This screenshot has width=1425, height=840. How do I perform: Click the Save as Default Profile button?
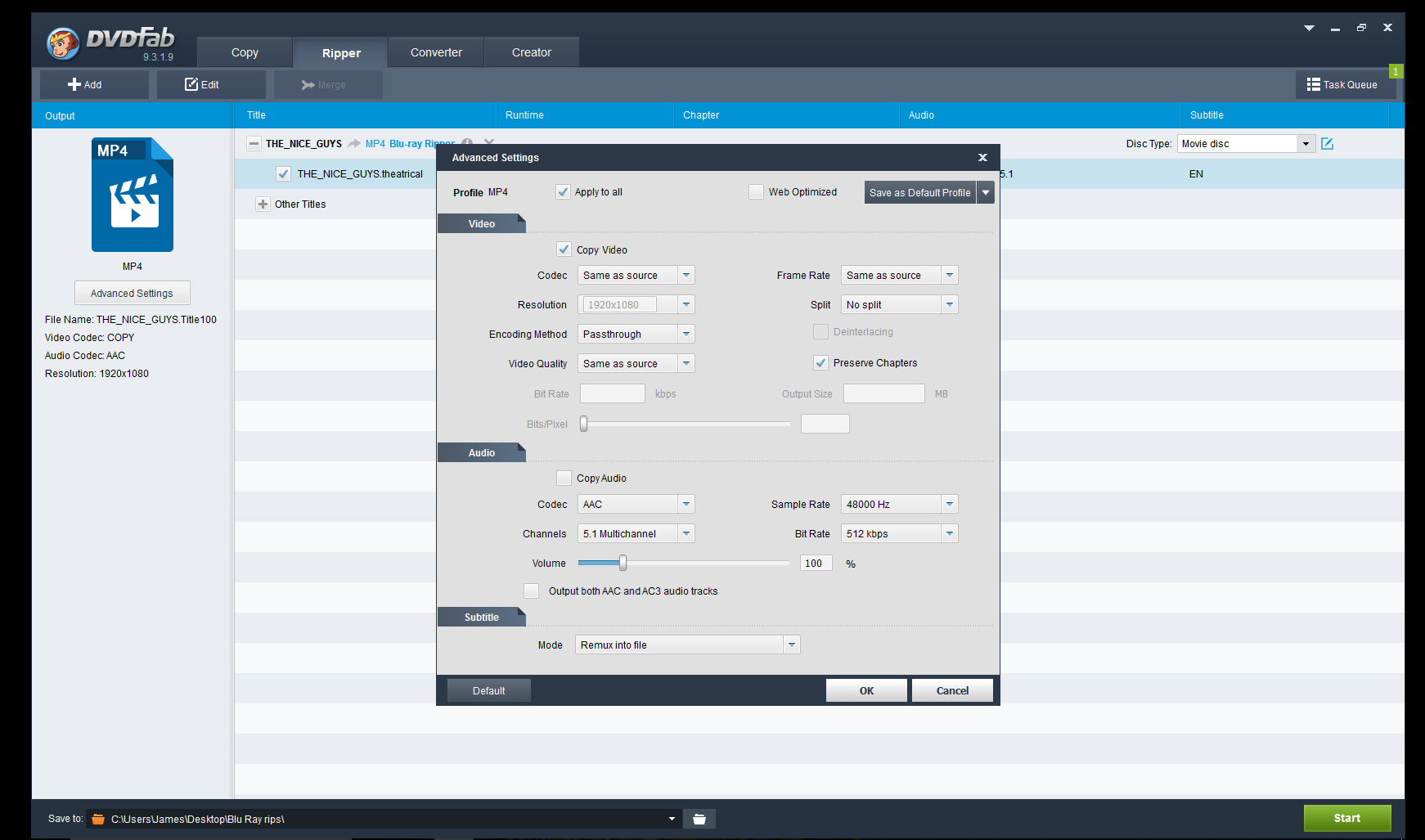click(x=920, y=193)
